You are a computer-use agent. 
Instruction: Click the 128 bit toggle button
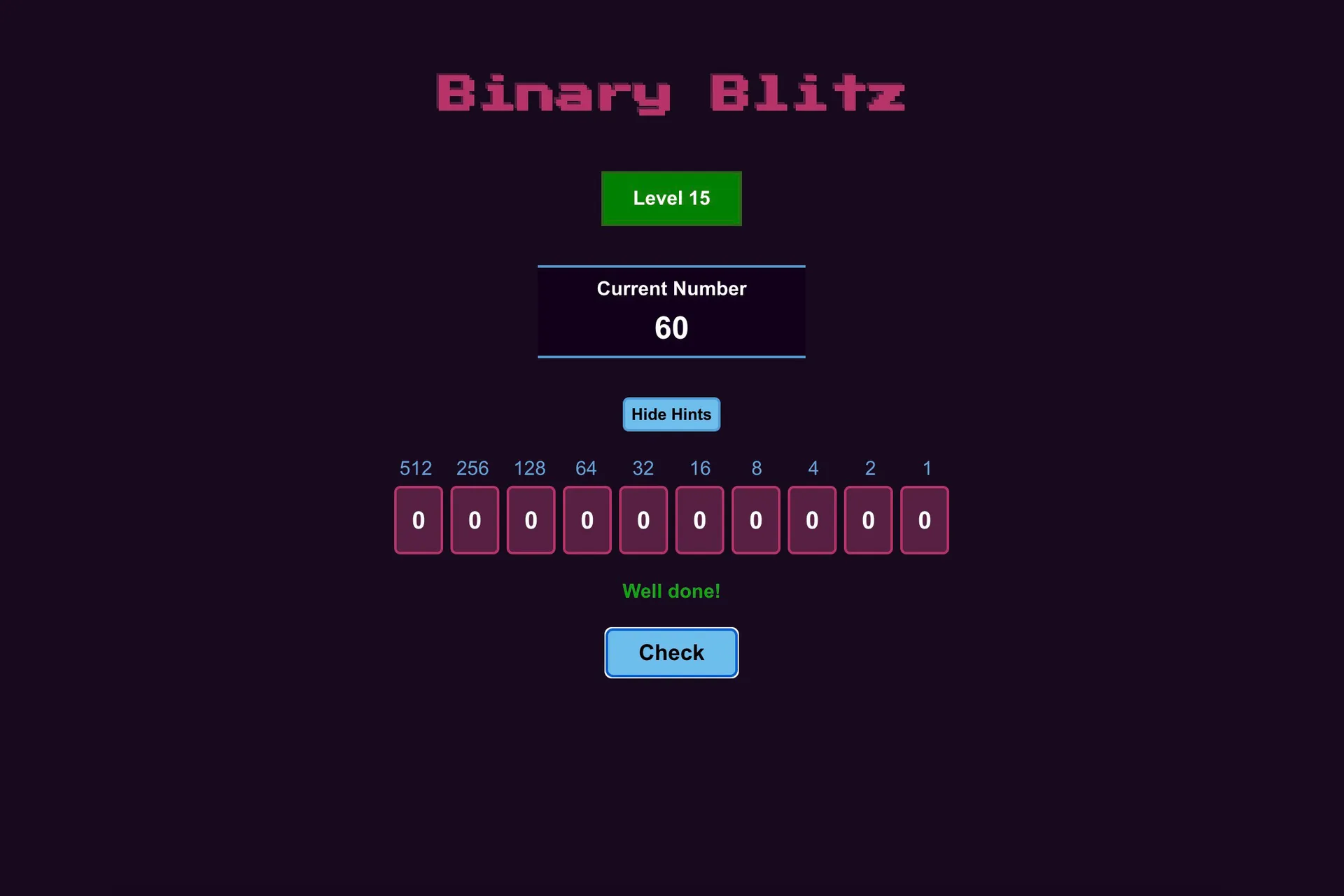click(530, 520)
